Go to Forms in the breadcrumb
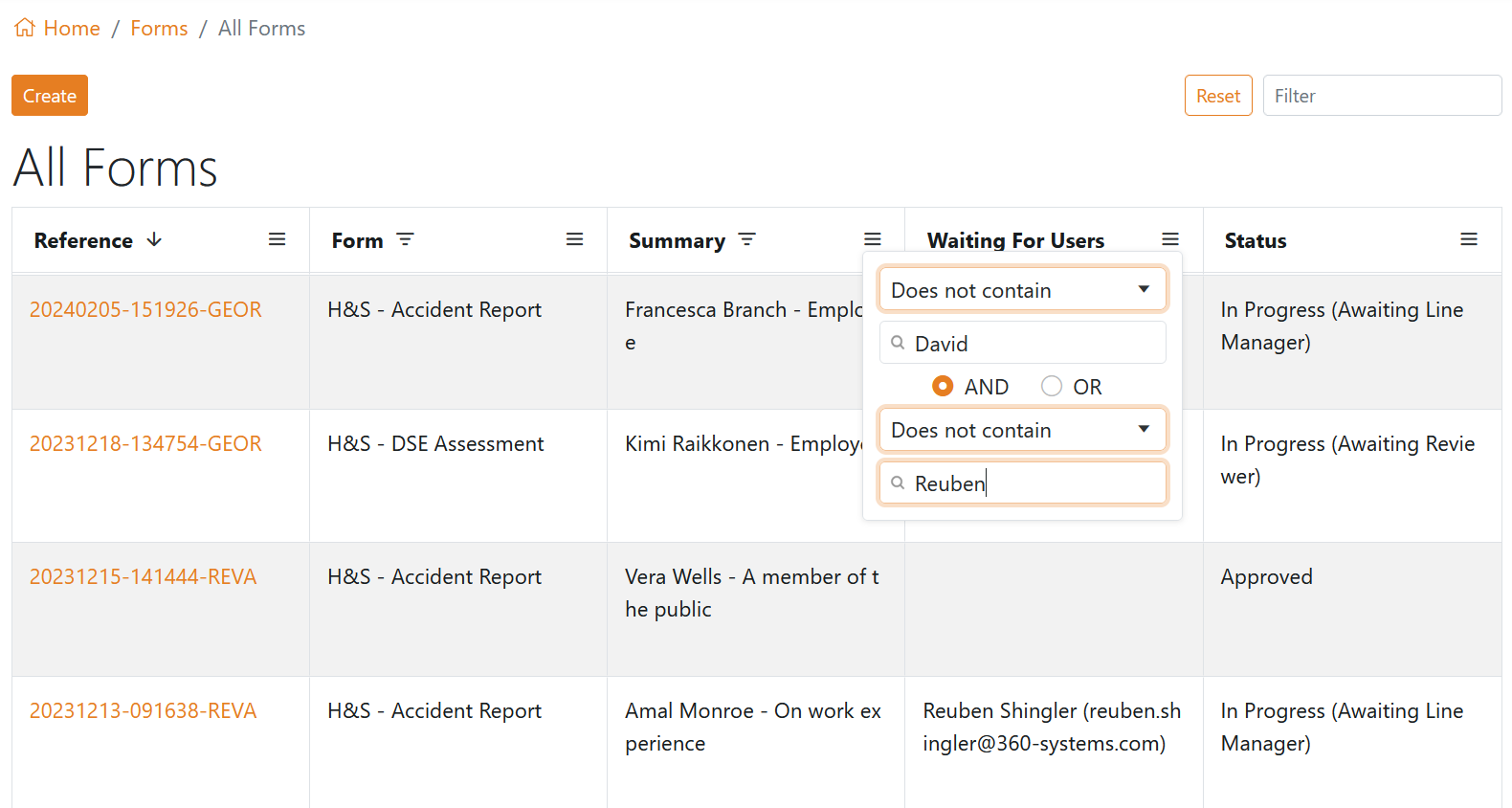 [159, 29]
